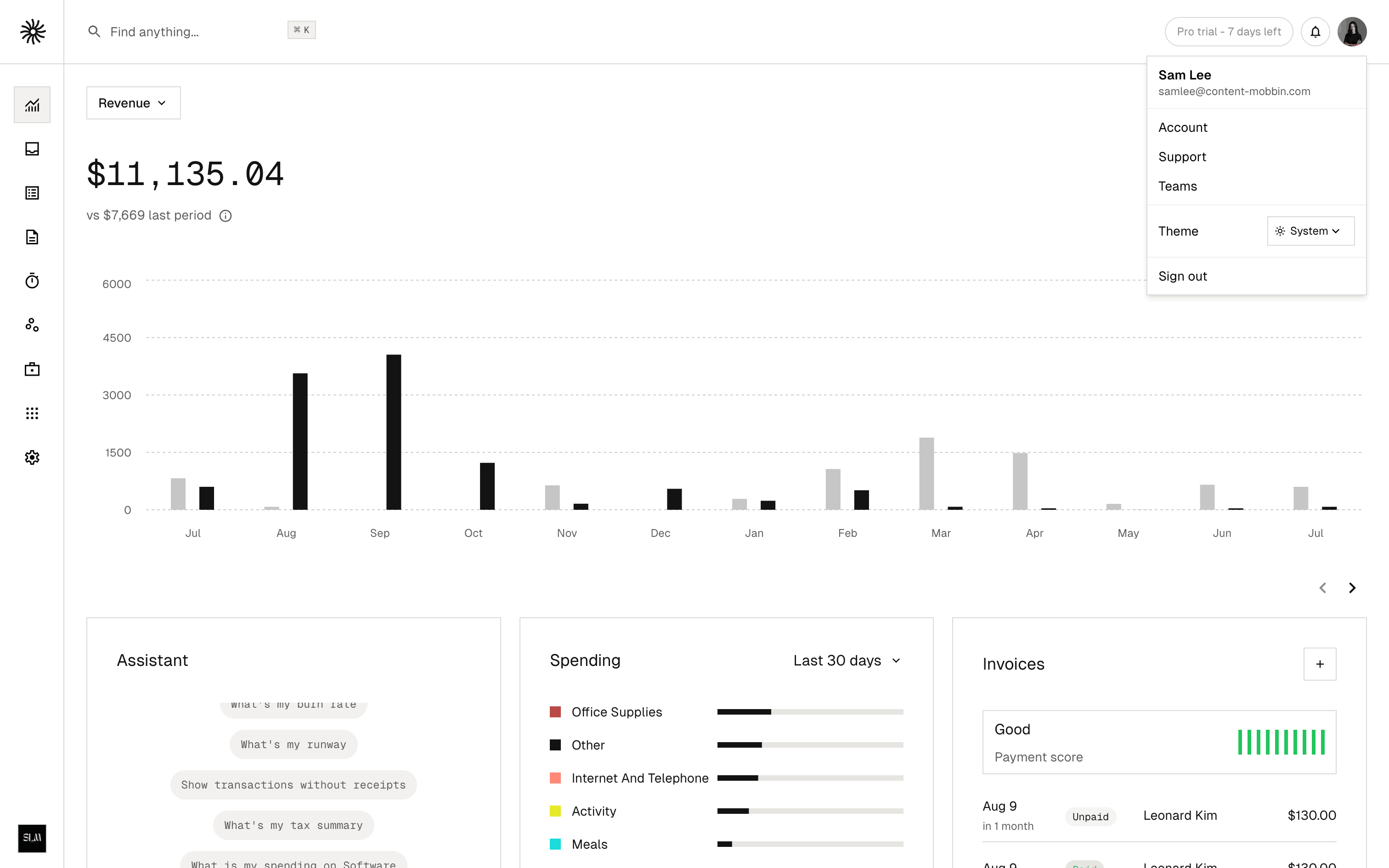Open the settings gear icon in sidebar
This screenshot has height=868, width=1389.
tap(32, 457)
